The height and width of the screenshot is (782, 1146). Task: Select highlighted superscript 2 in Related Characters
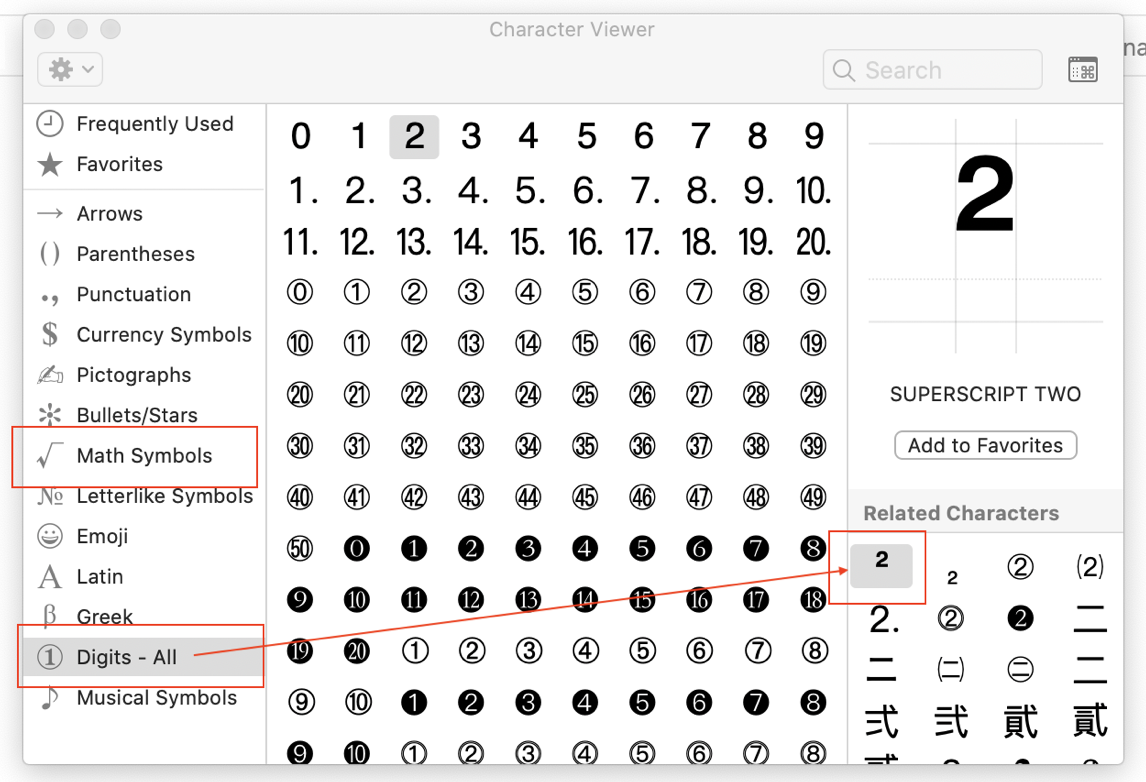tap(881, 566)
